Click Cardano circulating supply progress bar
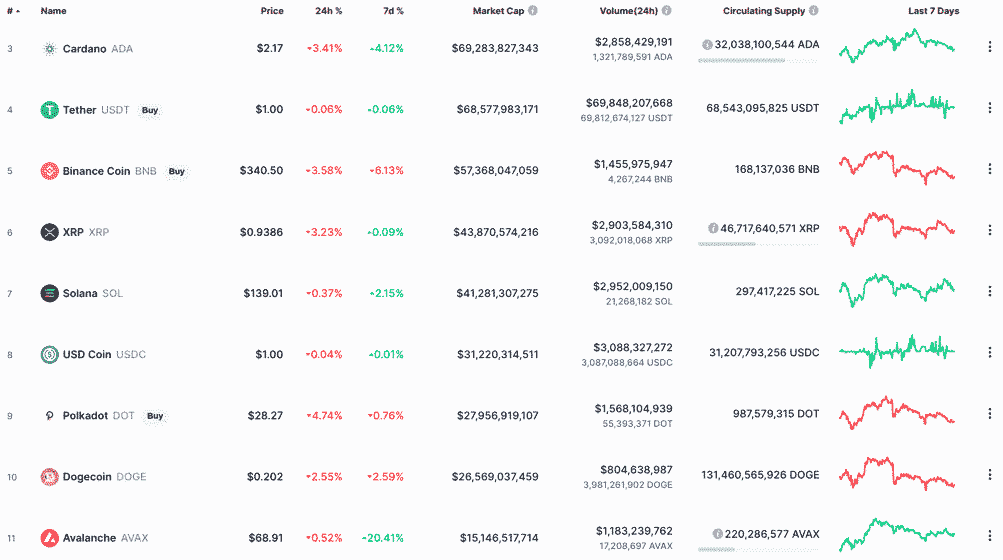Image resolution: width=1003 pixels, height=560 pixels. 758,61
